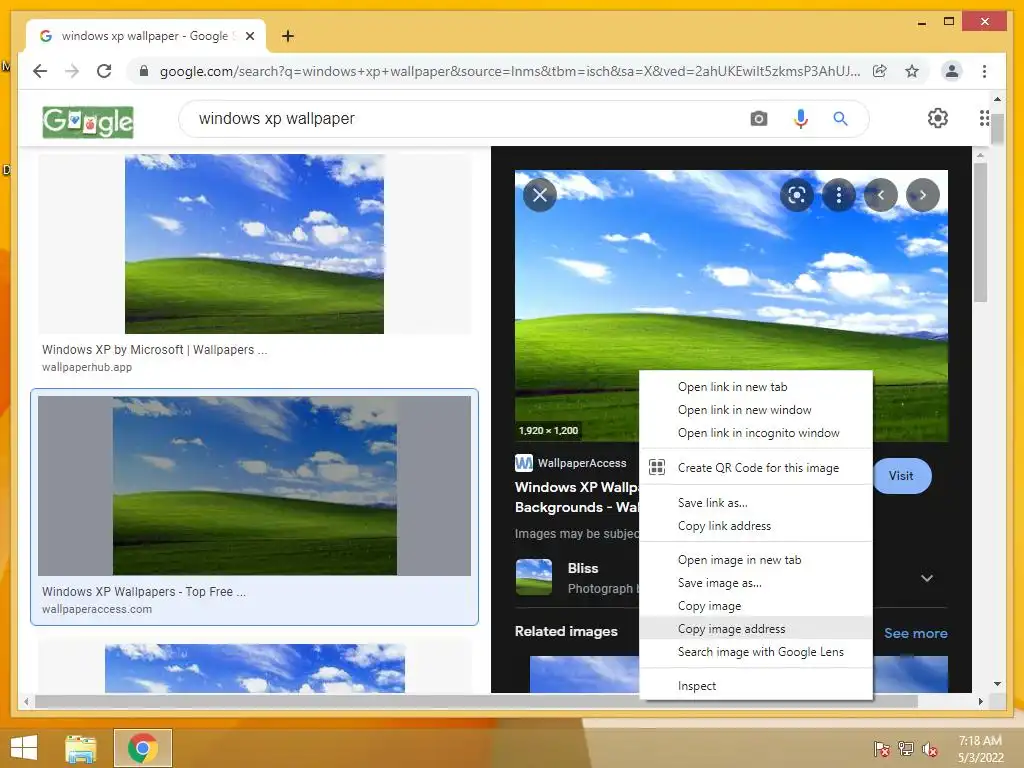The image size is (1024, 768).
Task: Open the Windows XP Wallpapers Backgrounds title
Action: click(577, 497)
